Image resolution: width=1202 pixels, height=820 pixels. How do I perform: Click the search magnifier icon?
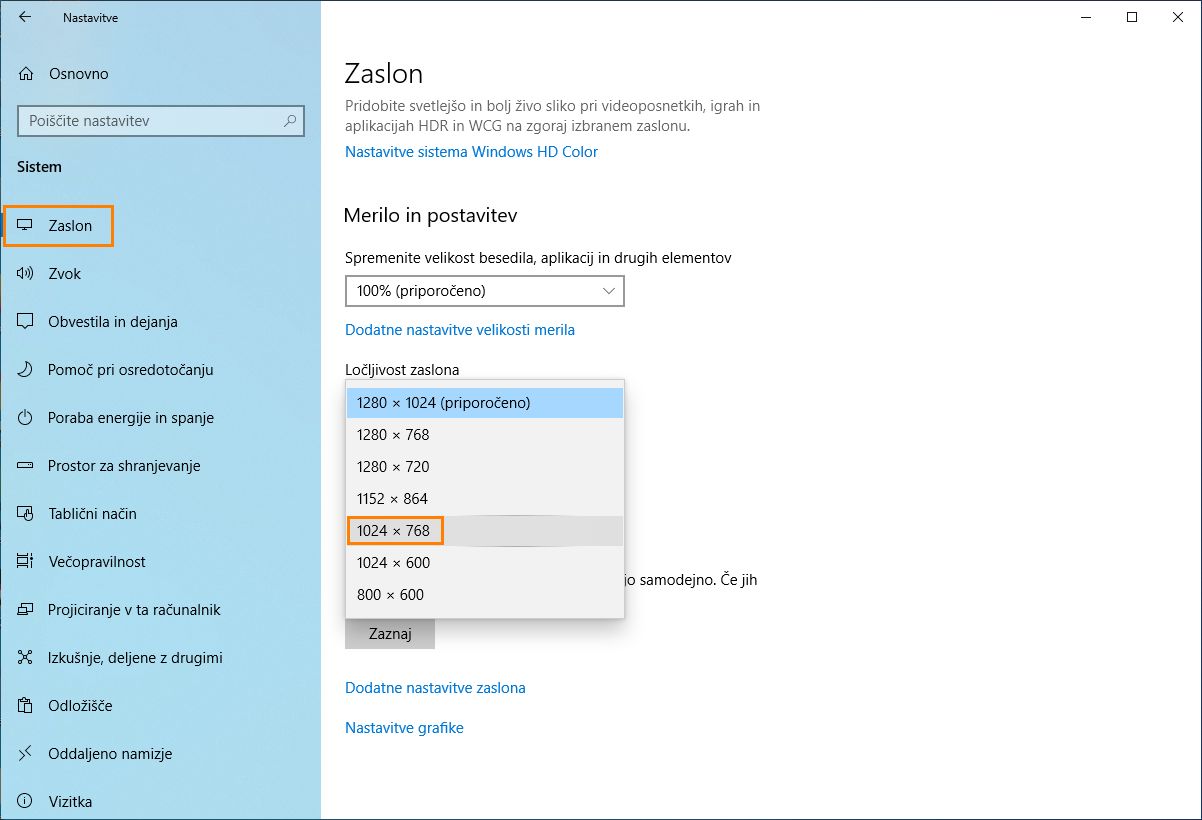pos(290,121)
